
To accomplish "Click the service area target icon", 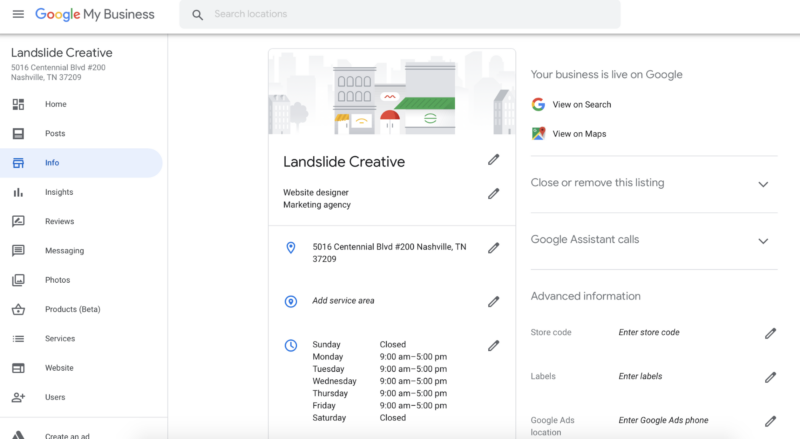I will (291, 302).
